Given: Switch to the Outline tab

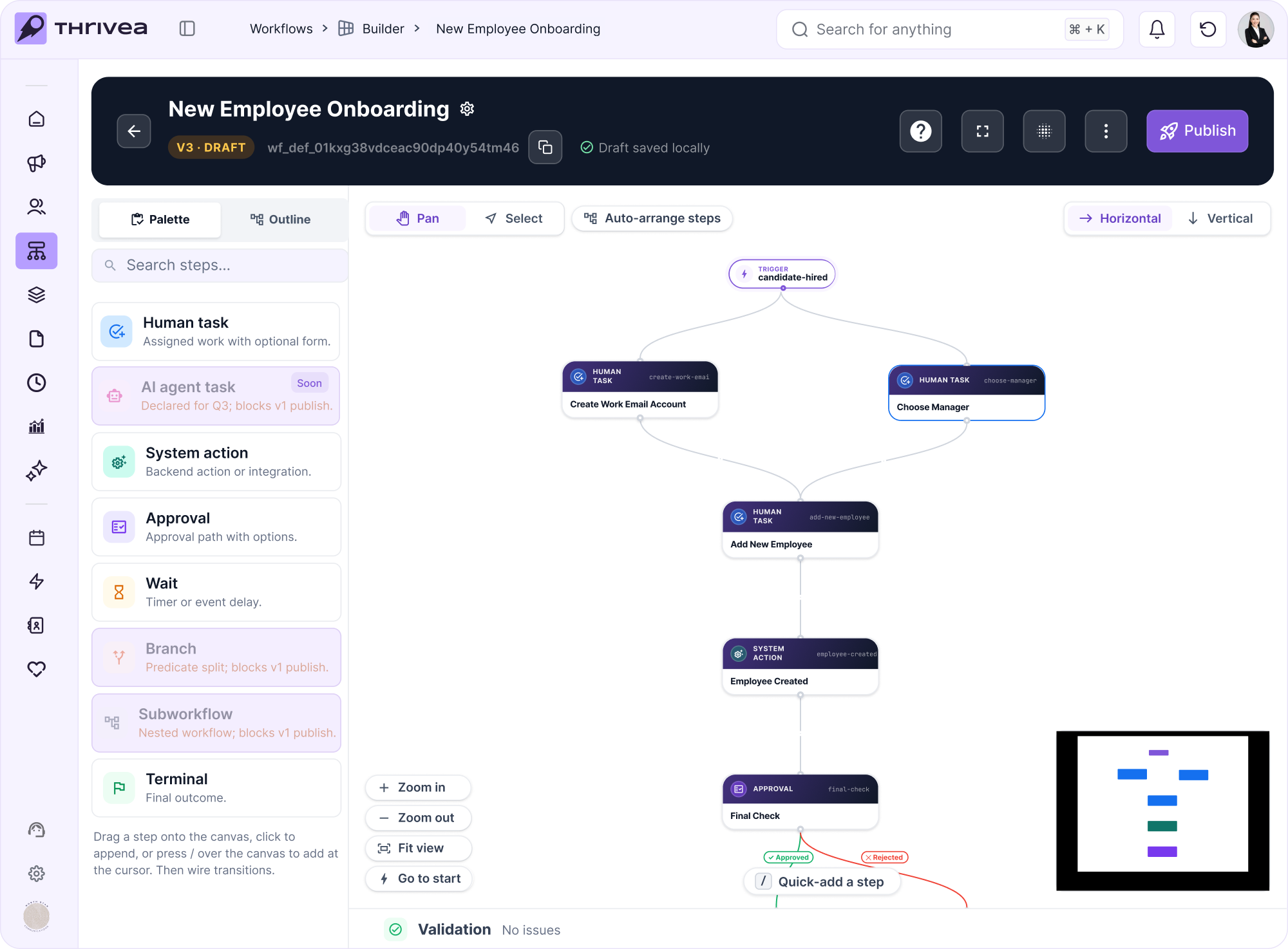Looking at the screenshot, I should [x=280, y=220].
